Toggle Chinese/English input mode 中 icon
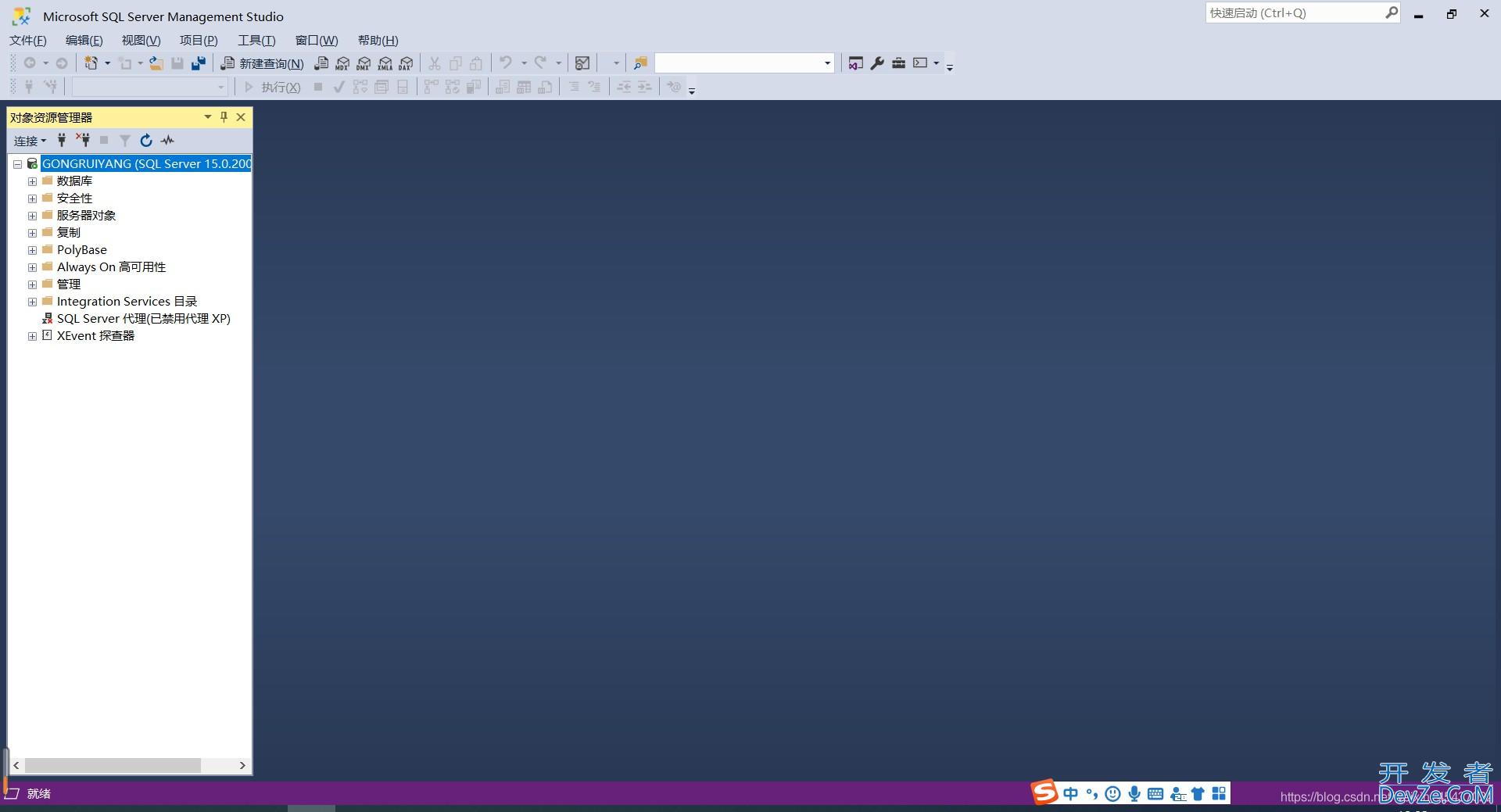The height and width of the screenshot is (812, 1501). (1070, 794)
